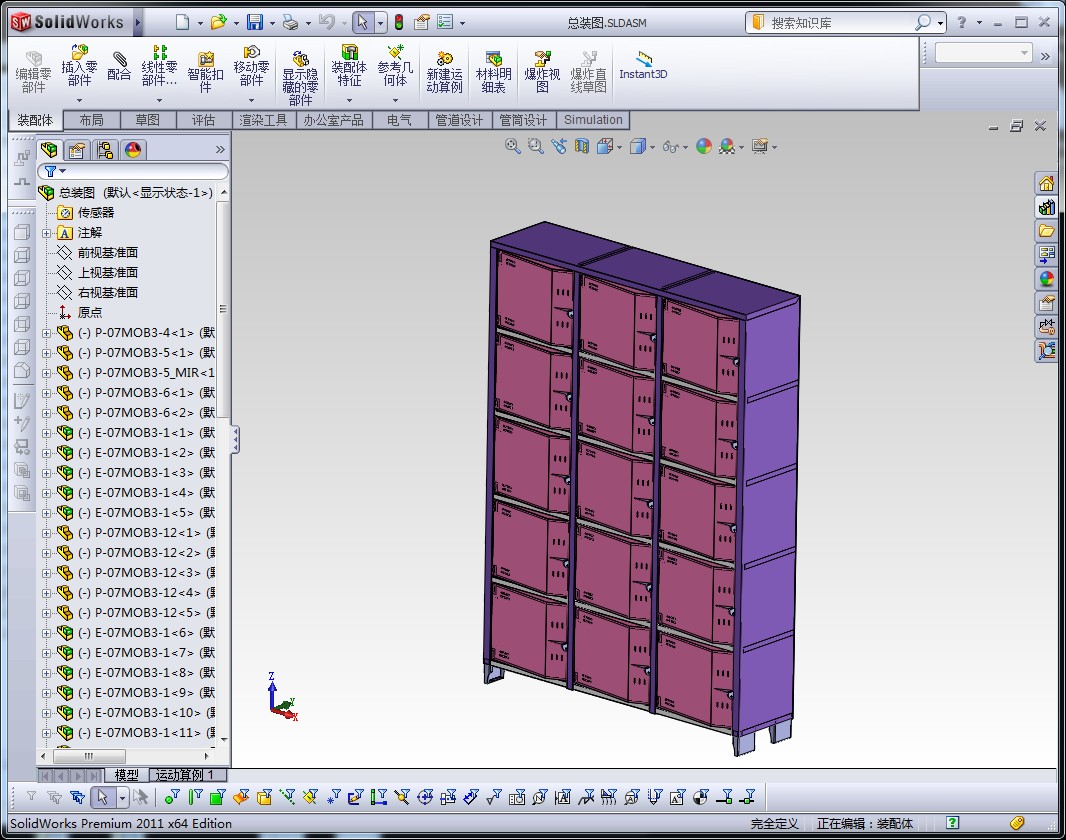Screen dimensions: 1066x840
Task: Switch to the 草图 (Sketch) tab
Action: pos(147,120)
